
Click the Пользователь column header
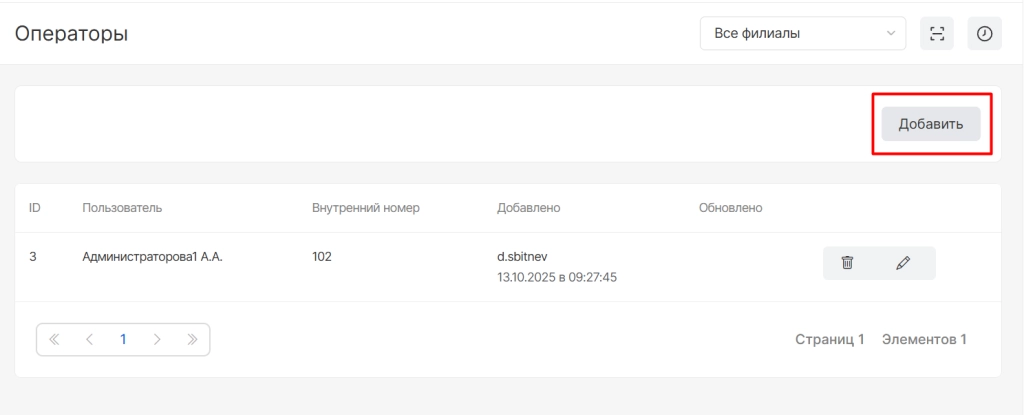(x=122, y=208)
